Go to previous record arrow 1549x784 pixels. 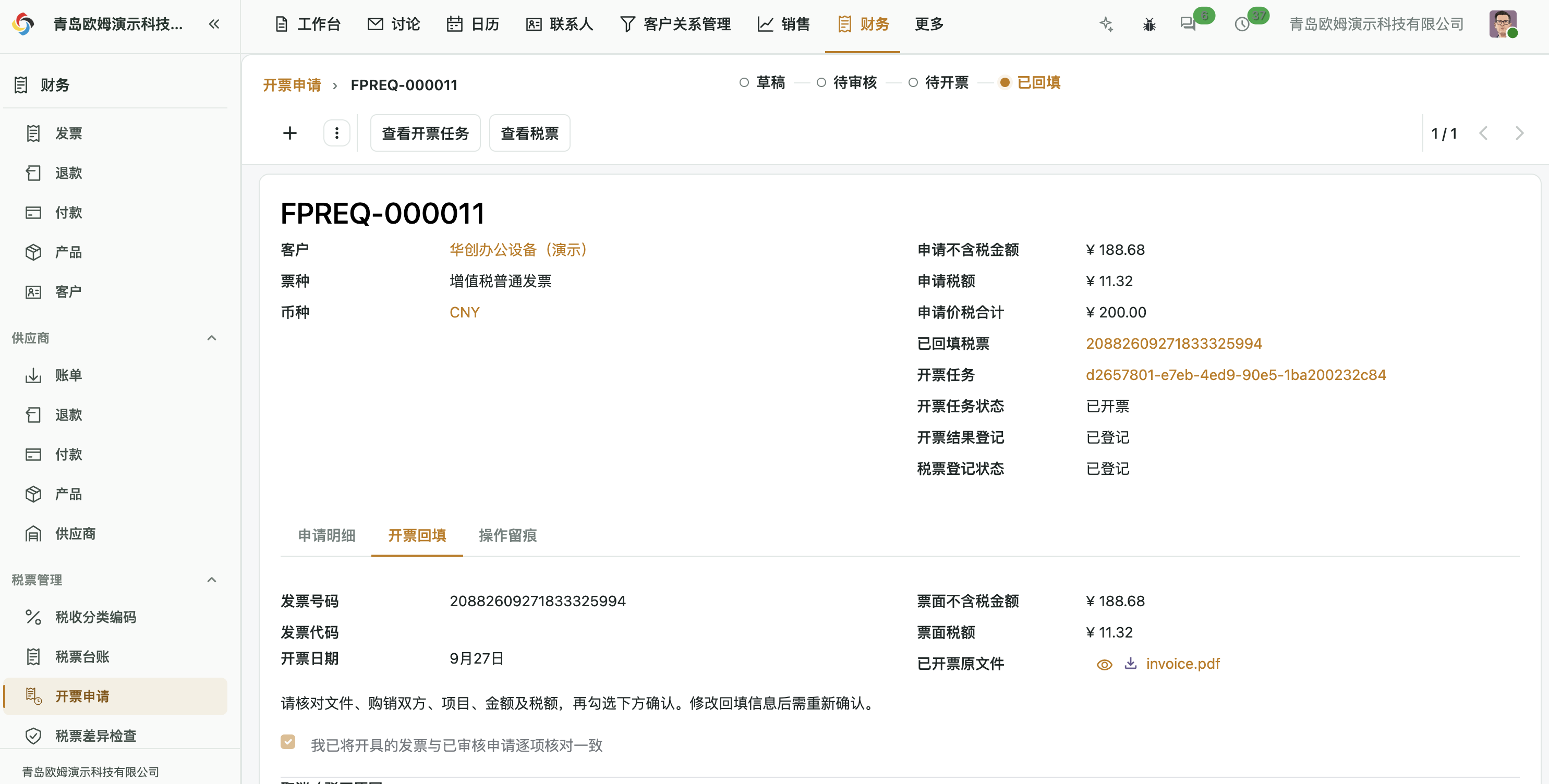(x=1483, y=133)
